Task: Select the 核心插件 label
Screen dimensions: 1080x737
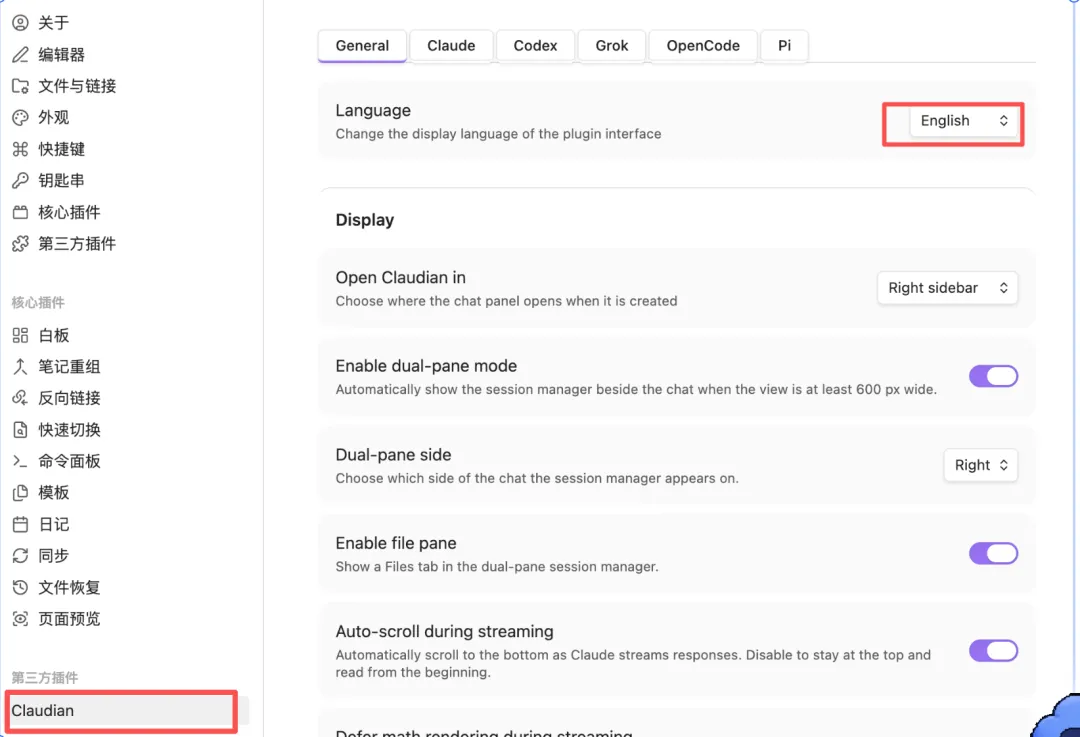Action: (70, 212)
